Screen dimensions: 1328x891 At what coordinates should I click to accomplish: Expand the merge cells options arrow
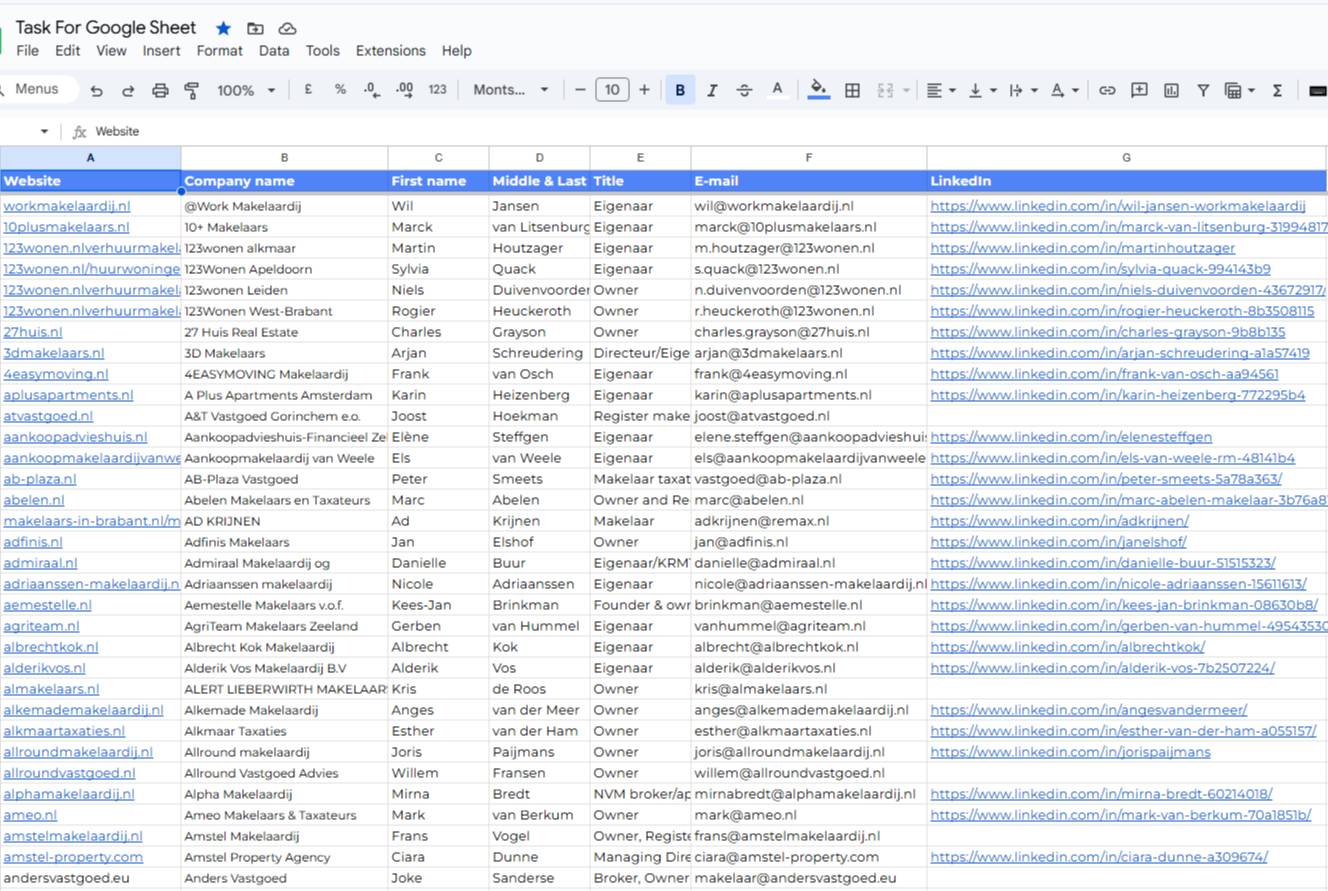[906, 90]
